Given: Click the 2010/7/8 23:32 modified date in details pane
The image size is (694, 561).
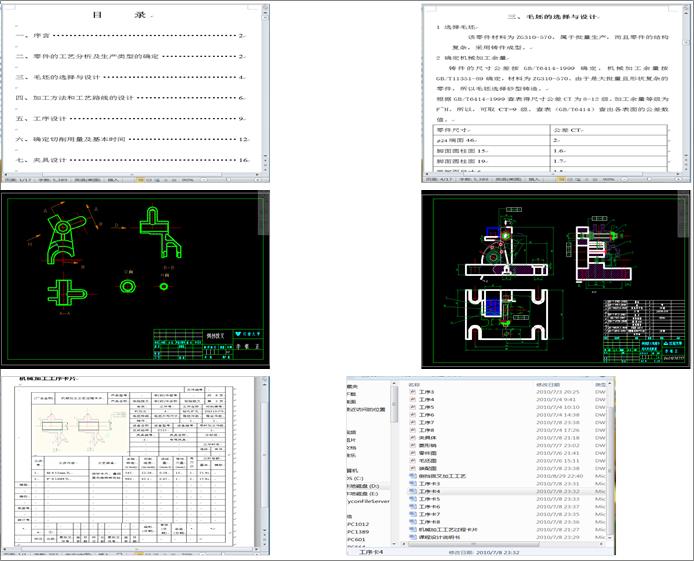Looking at the screenshot, I should (497, 552).
